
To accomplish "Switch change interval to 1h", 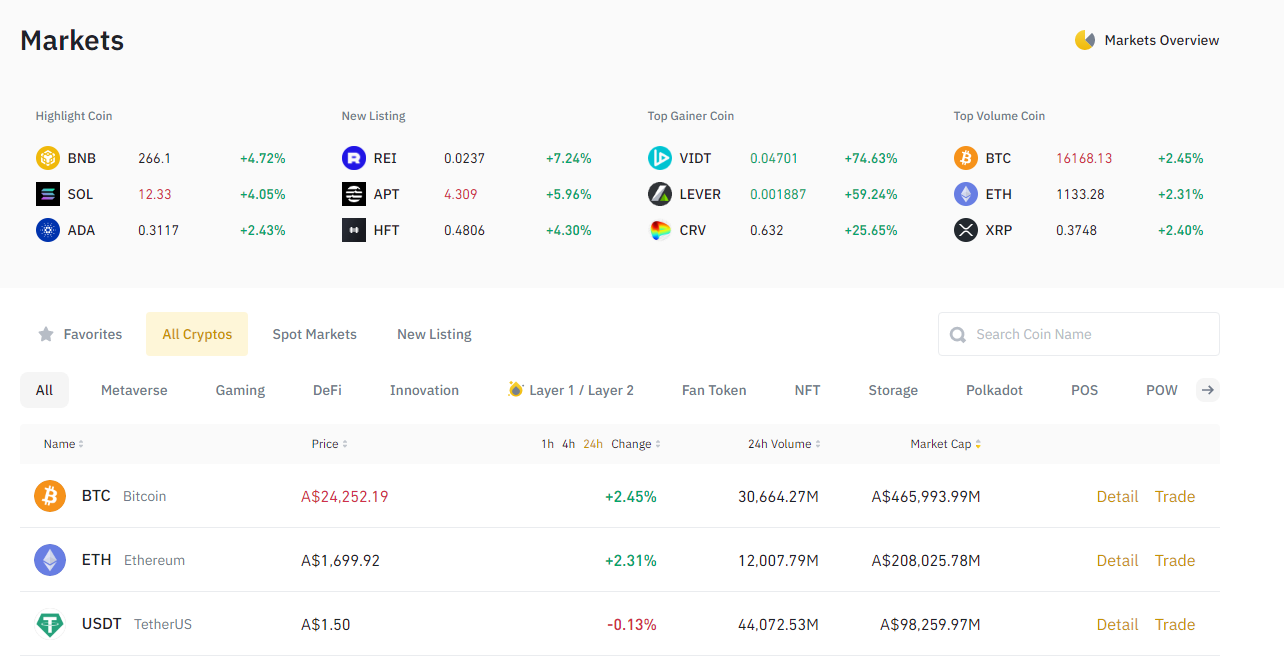I will (547, 444).
